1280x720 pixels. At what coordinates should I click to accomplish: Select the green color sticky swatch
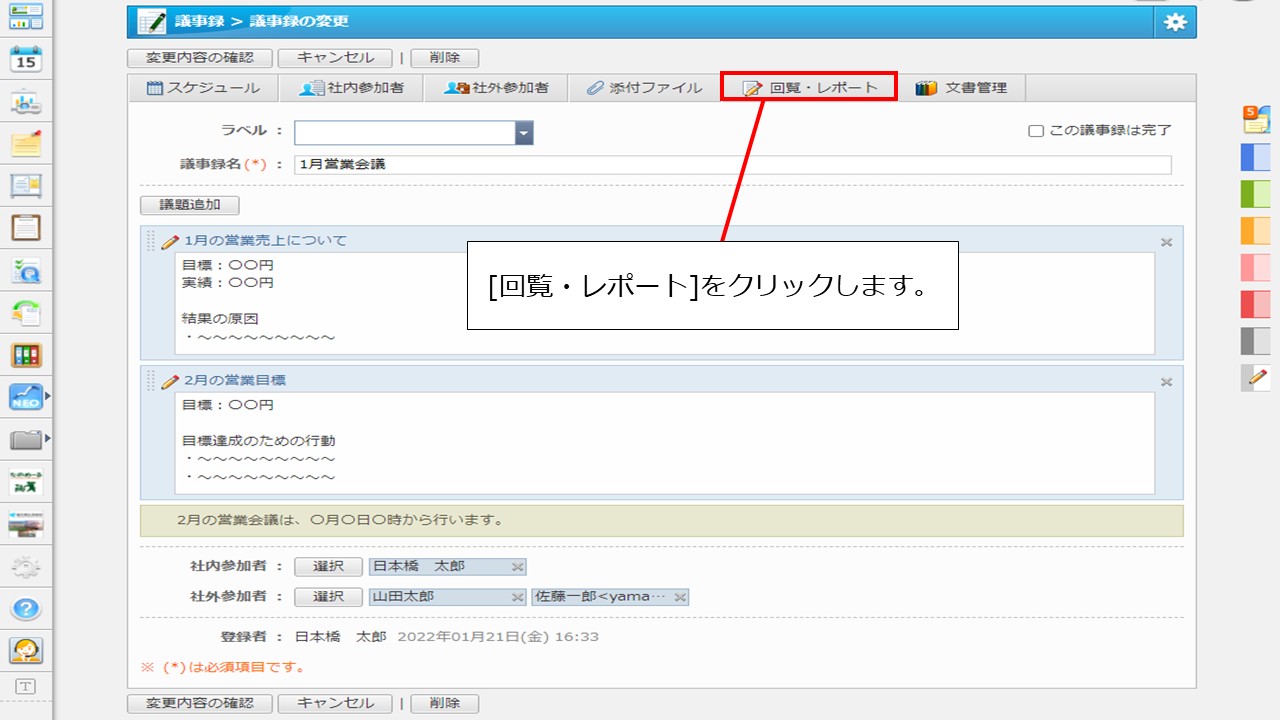tap(1255, 193)
